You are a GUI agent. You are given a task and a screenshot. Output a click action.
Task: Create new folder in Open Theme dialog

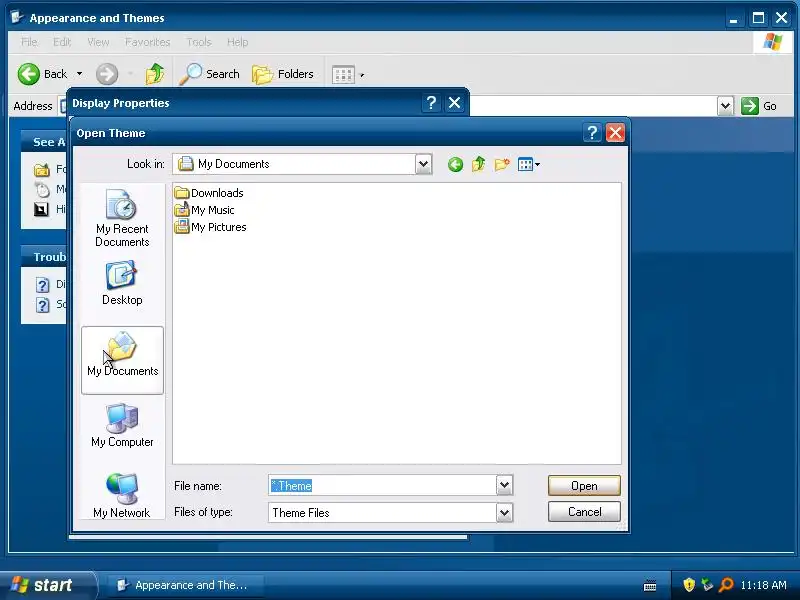[x=502, y=164]
